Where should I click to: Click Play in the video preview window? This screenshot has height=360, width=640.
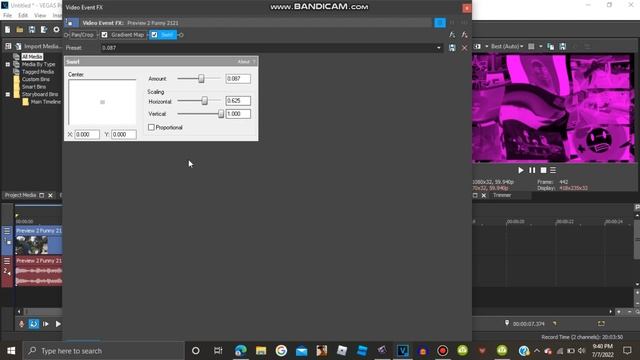(521, 170)
